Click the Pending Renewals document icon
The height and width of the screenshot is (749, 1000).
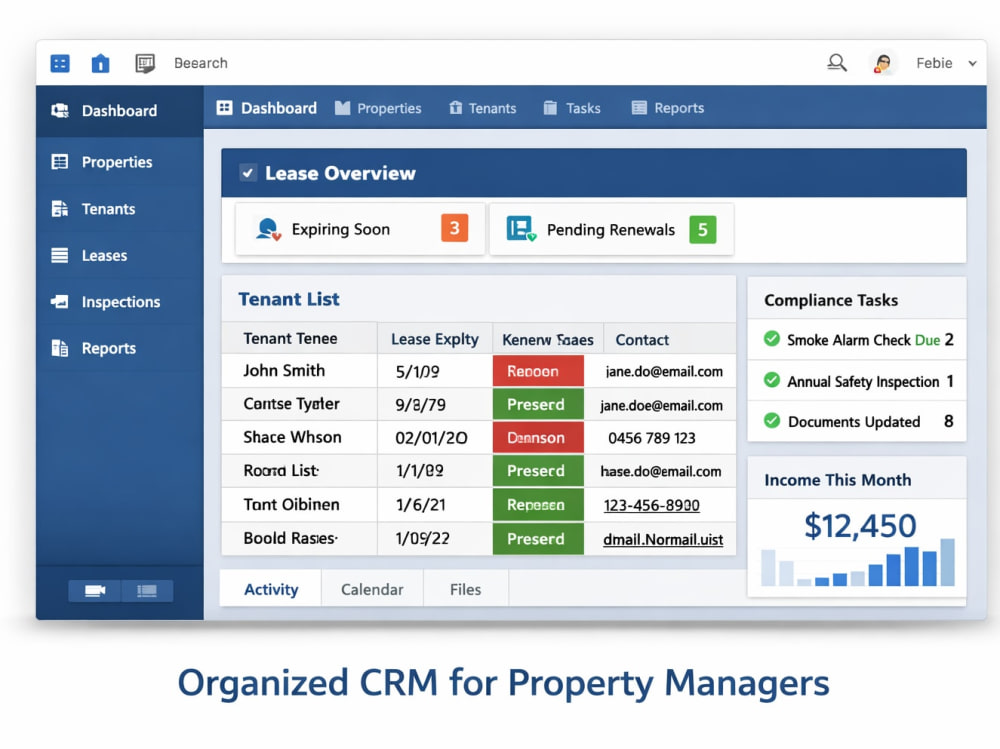point(521,229)
